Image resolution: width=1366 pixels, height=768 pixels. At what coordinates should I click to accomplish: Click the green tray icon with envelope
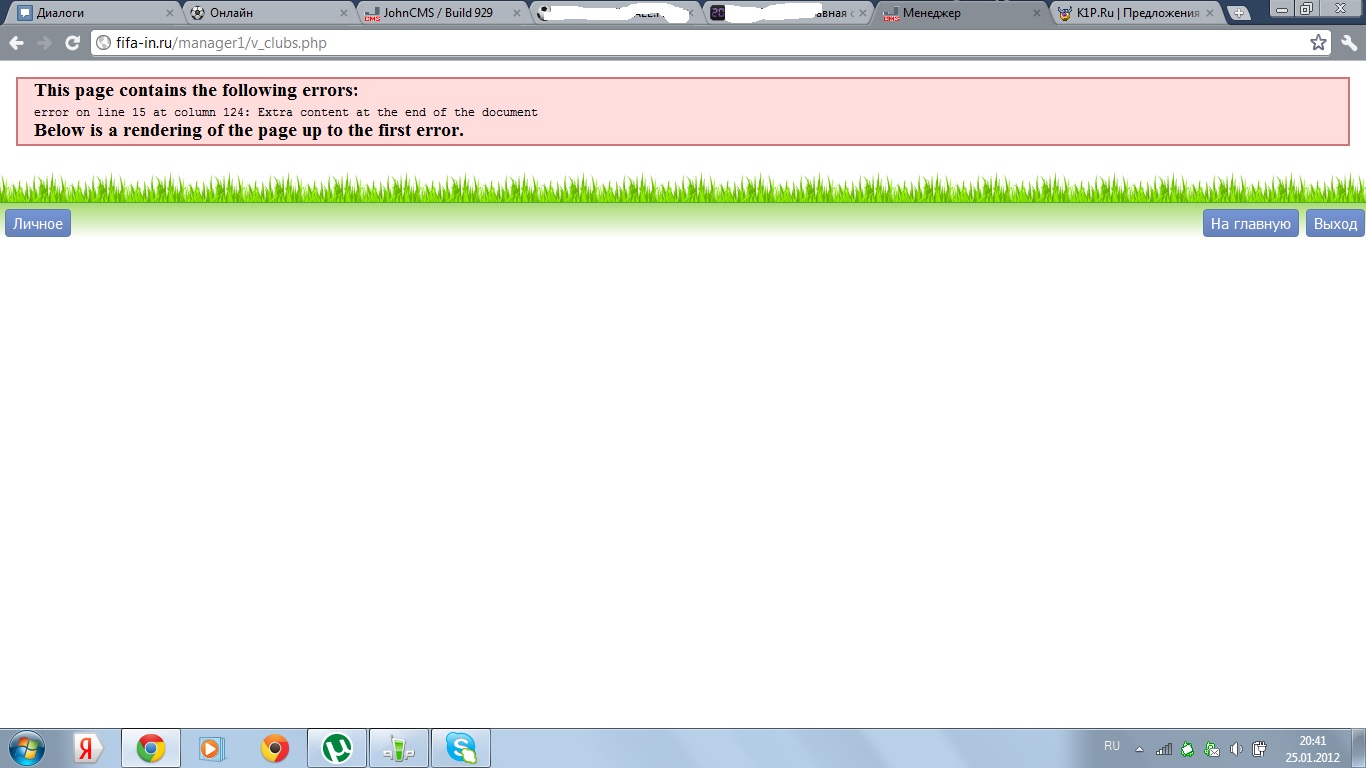tap(1212, 748)
